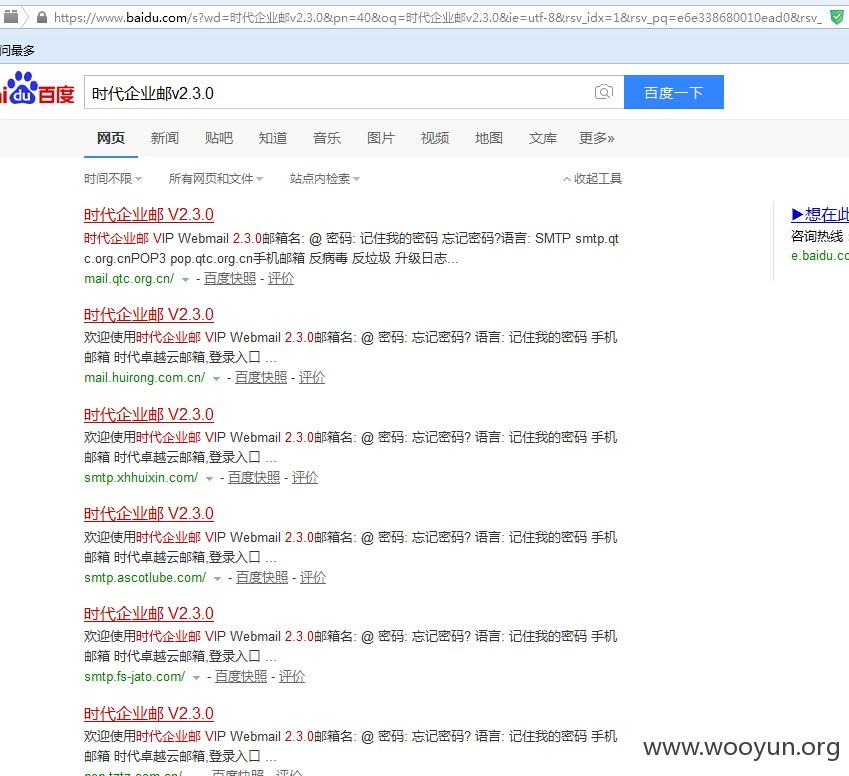Open result title above smtp.xhhuixin.com
This screenshot has width=849, height=776.
pos(149,414)
